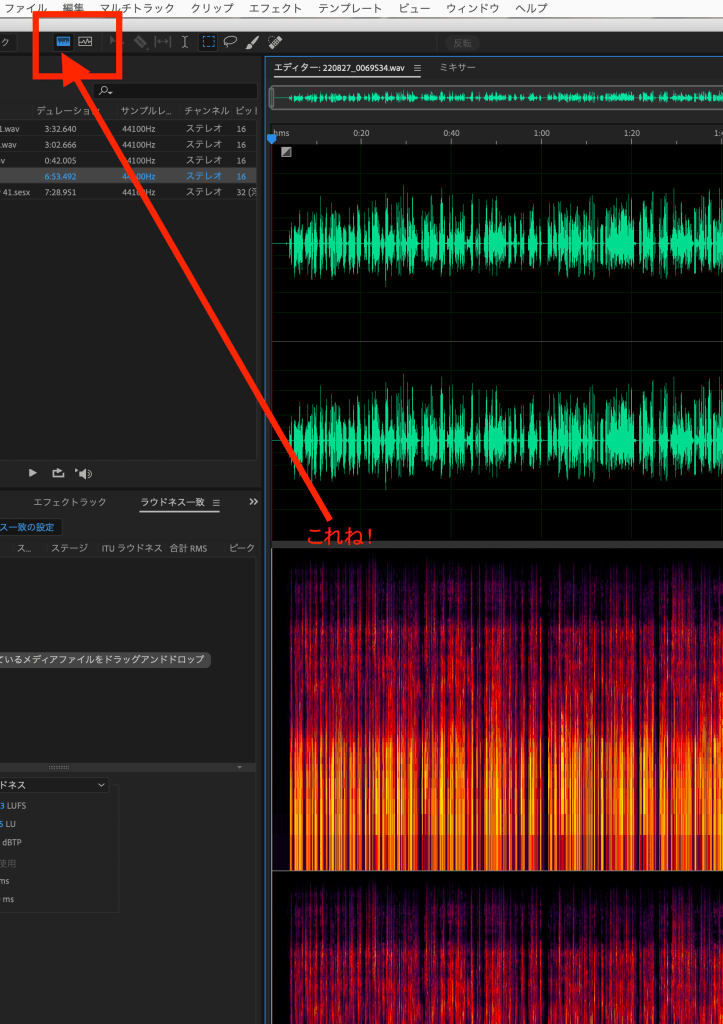Open the ラウドネス一致 panel menu

(x=216, y=502)
